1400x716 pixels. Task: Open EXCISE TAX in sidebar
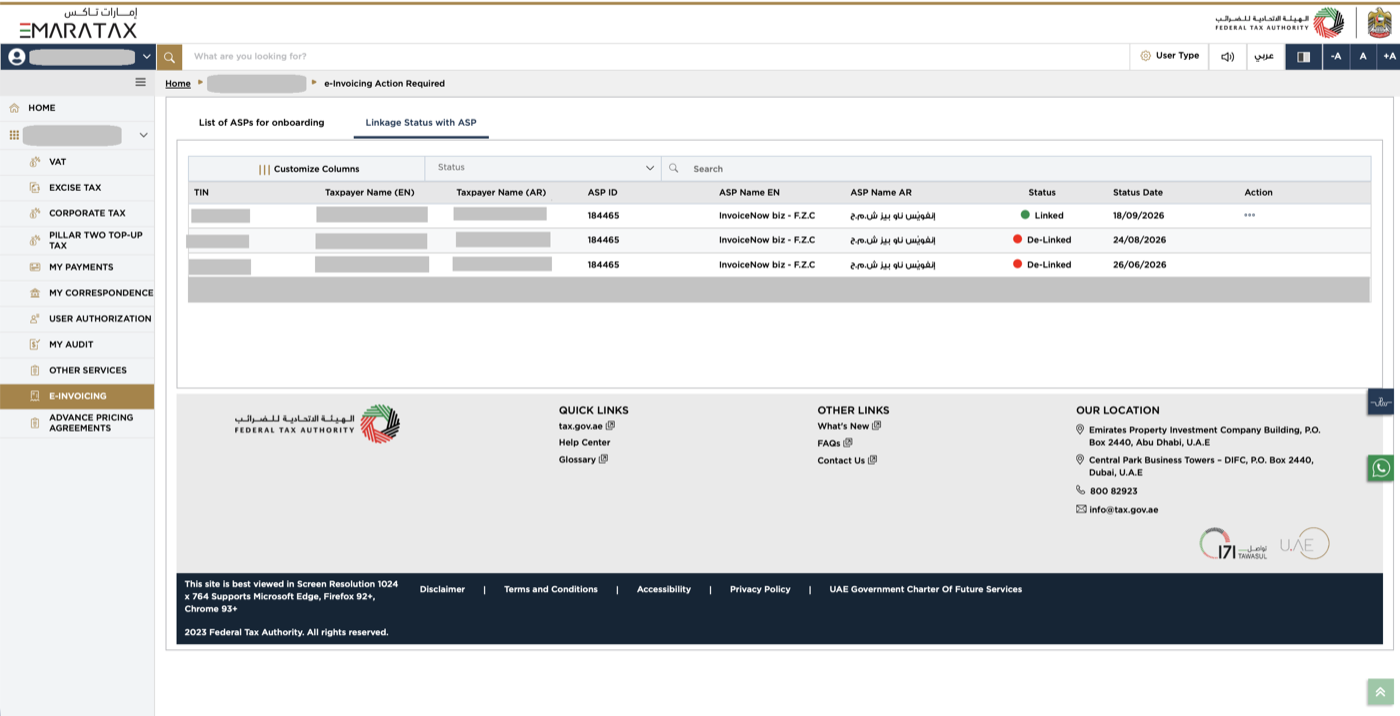click(x=77, y=188)
